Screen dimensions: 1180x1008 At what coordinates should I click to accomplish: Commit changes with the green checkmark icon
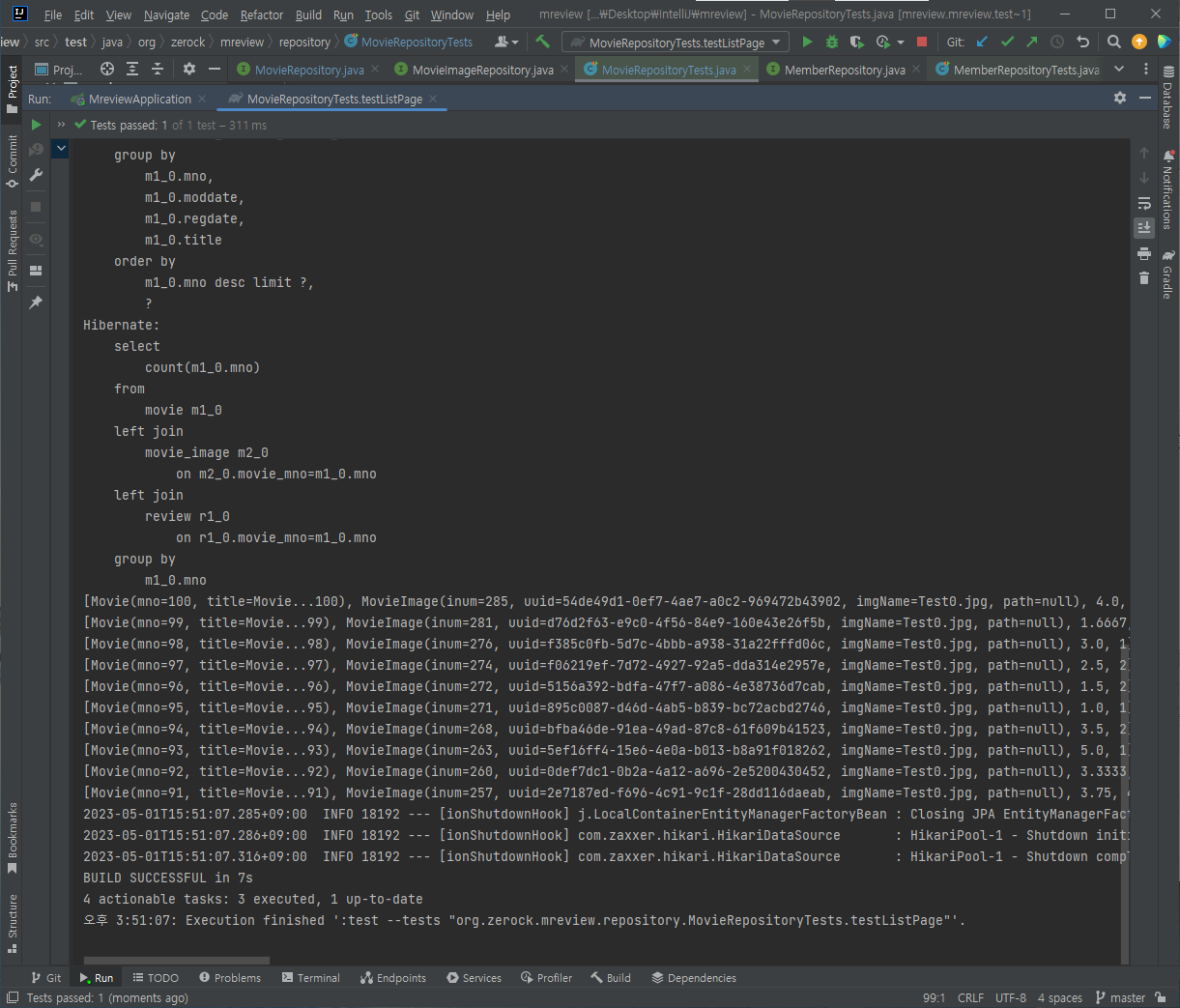click(x=1008, y=42)
